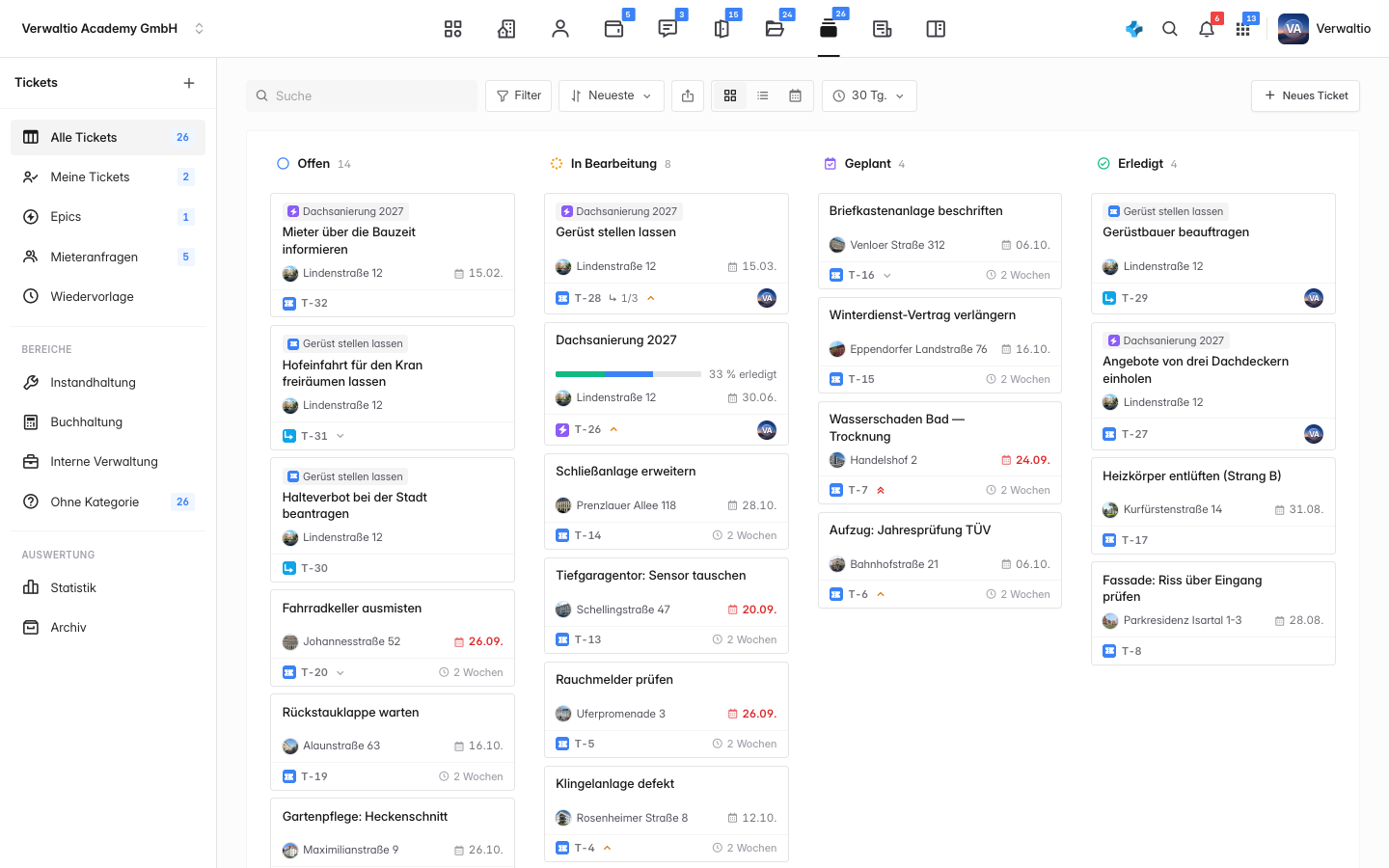Open the 30 Tg. time range dropdown
This screenshot has height=868, width=1389.
point(869,95)
